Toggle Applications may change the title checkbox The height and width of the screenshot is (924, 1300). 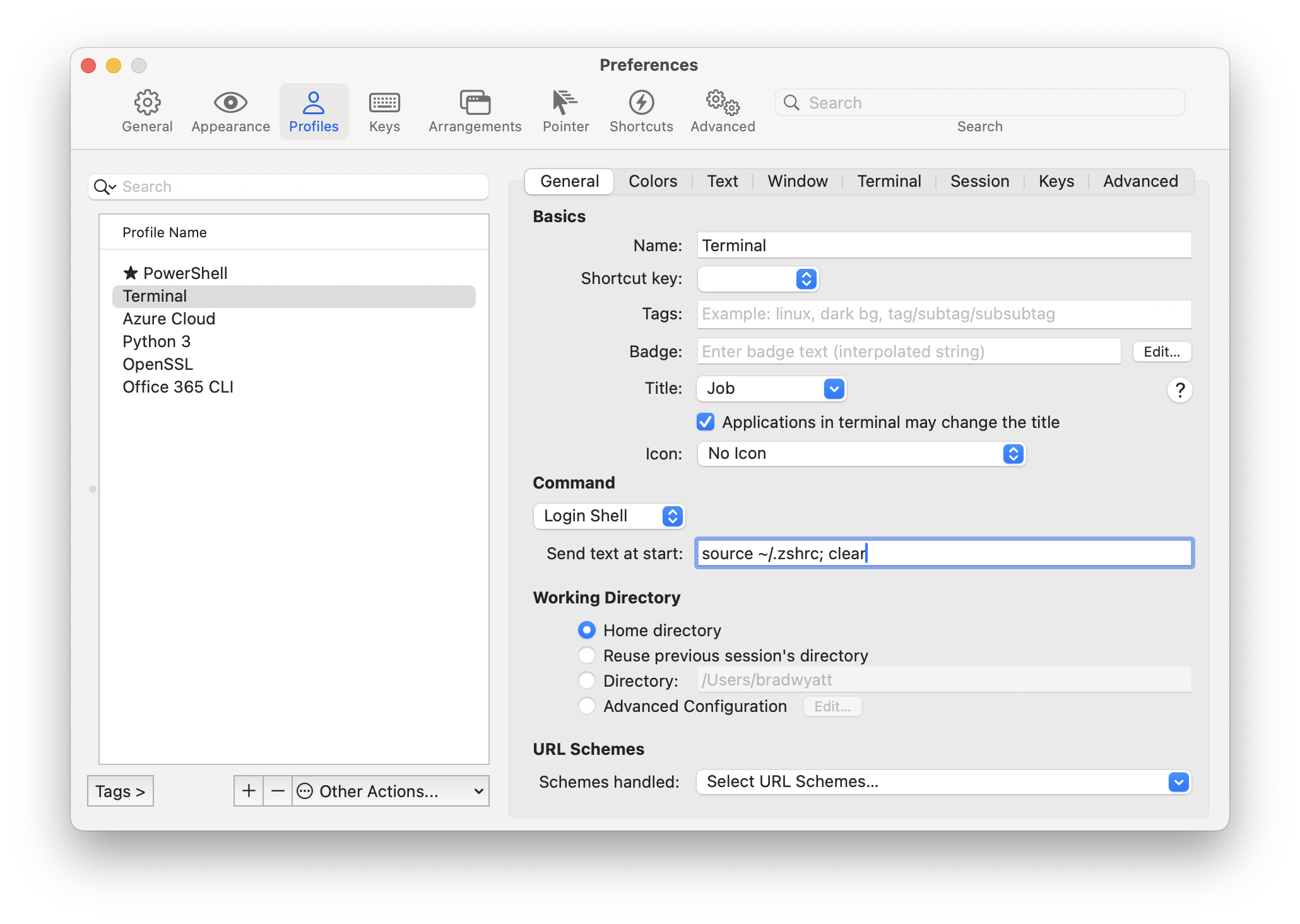[x=706, y=422]
